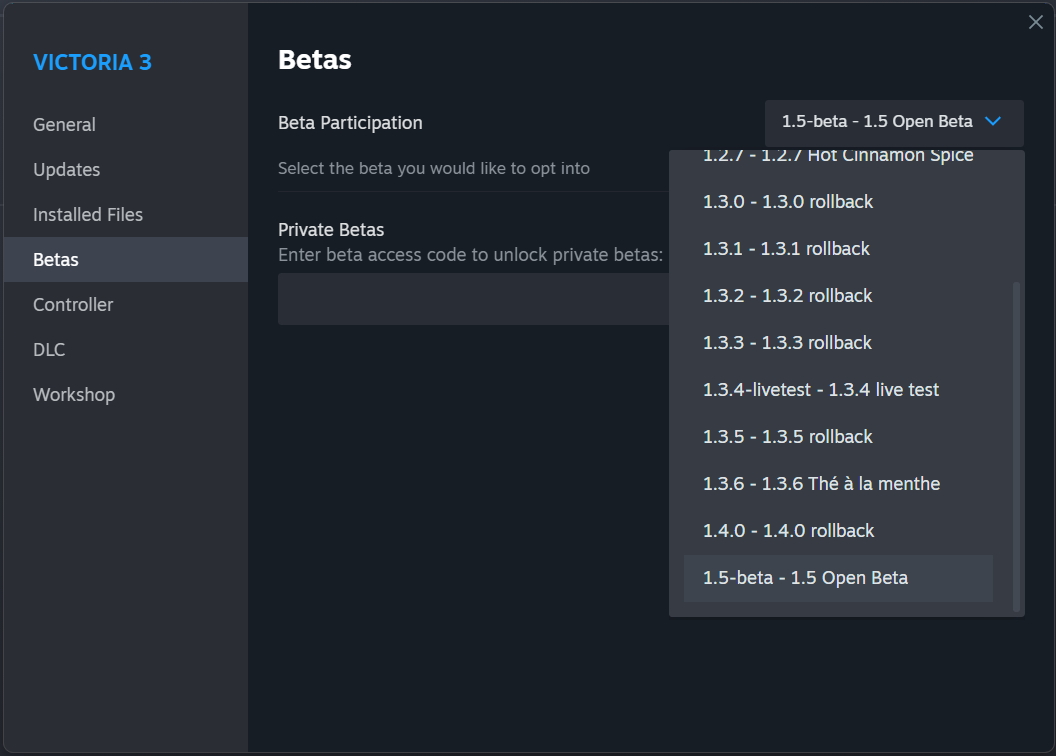Select the 1.3.4 live test branch
Screen dimensions: 1056x756
pos(820,389)
